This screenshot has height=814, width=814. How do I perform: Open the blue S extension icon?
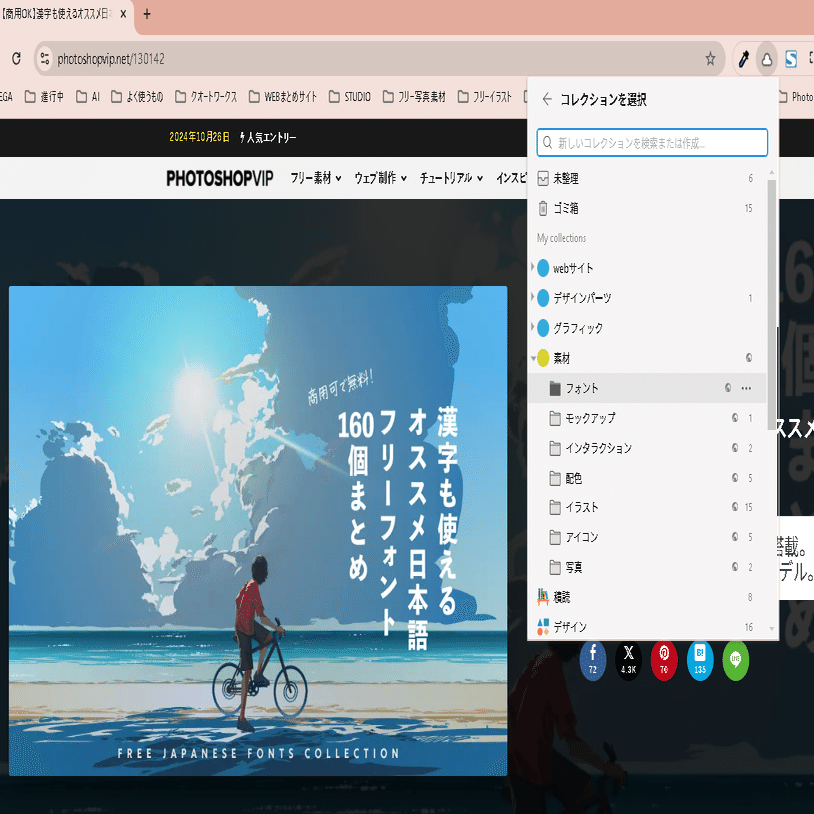791,59
